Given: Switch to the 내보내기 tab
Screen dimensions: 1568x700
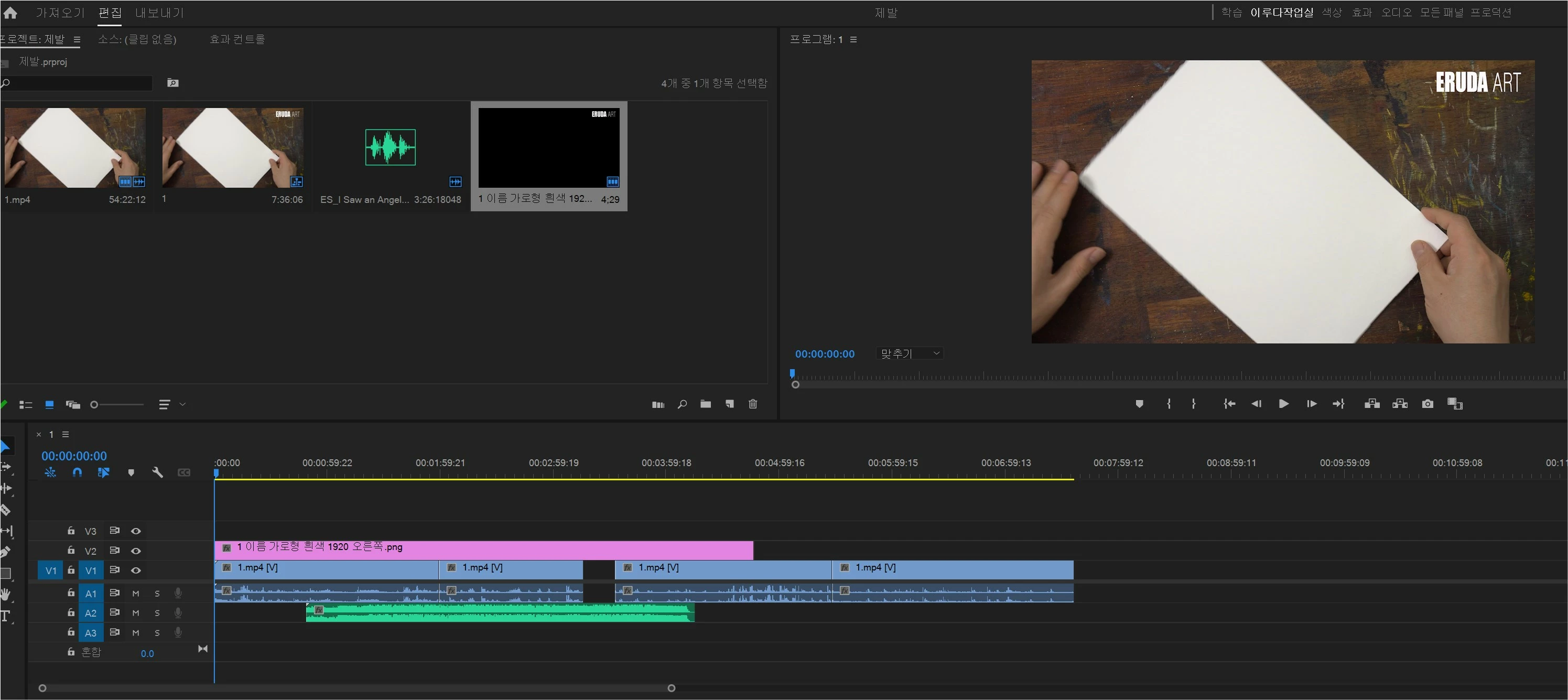Looking at the screenshot, I should tap(159, 13).
